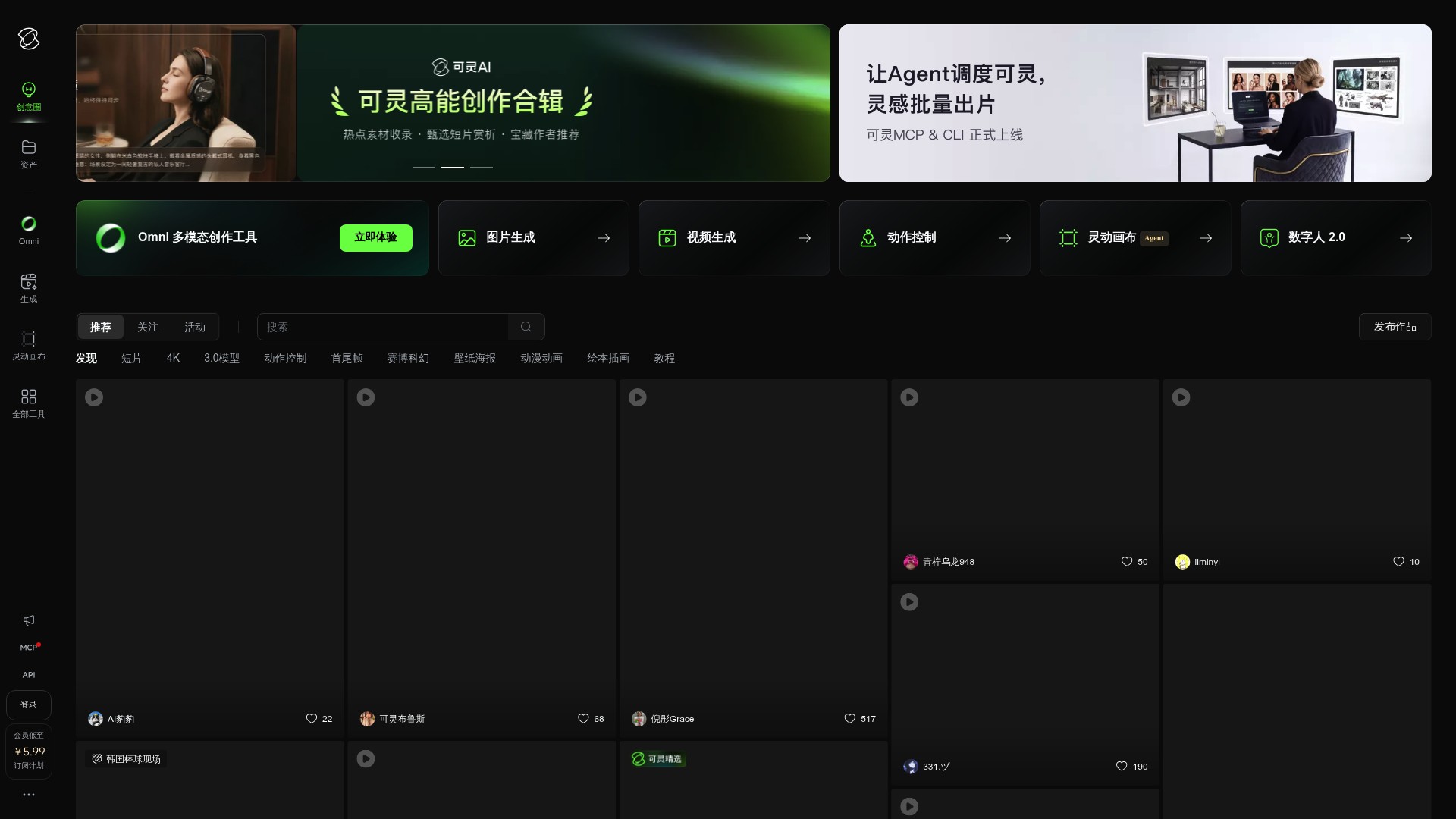The image size is (1456, 819).
Task: Open the MCP sidebar link
Action: click(29, 648)
